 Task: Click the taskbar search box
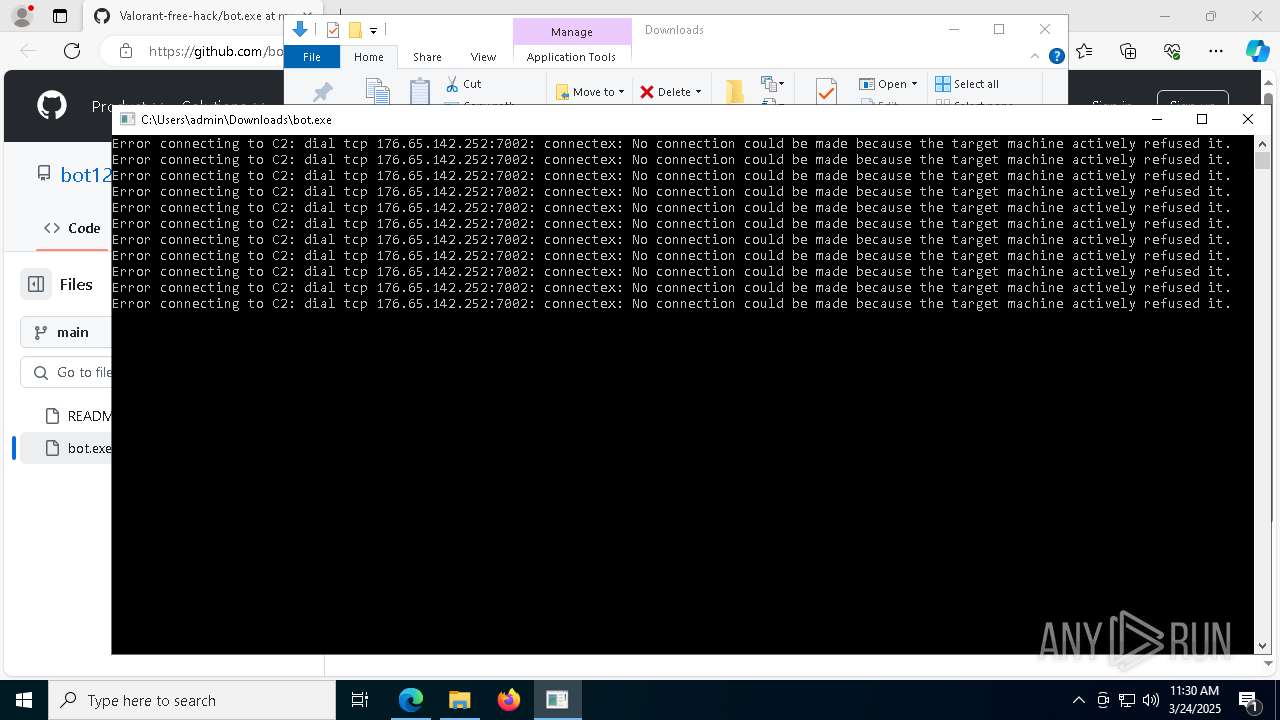click(x=192, y=700)
